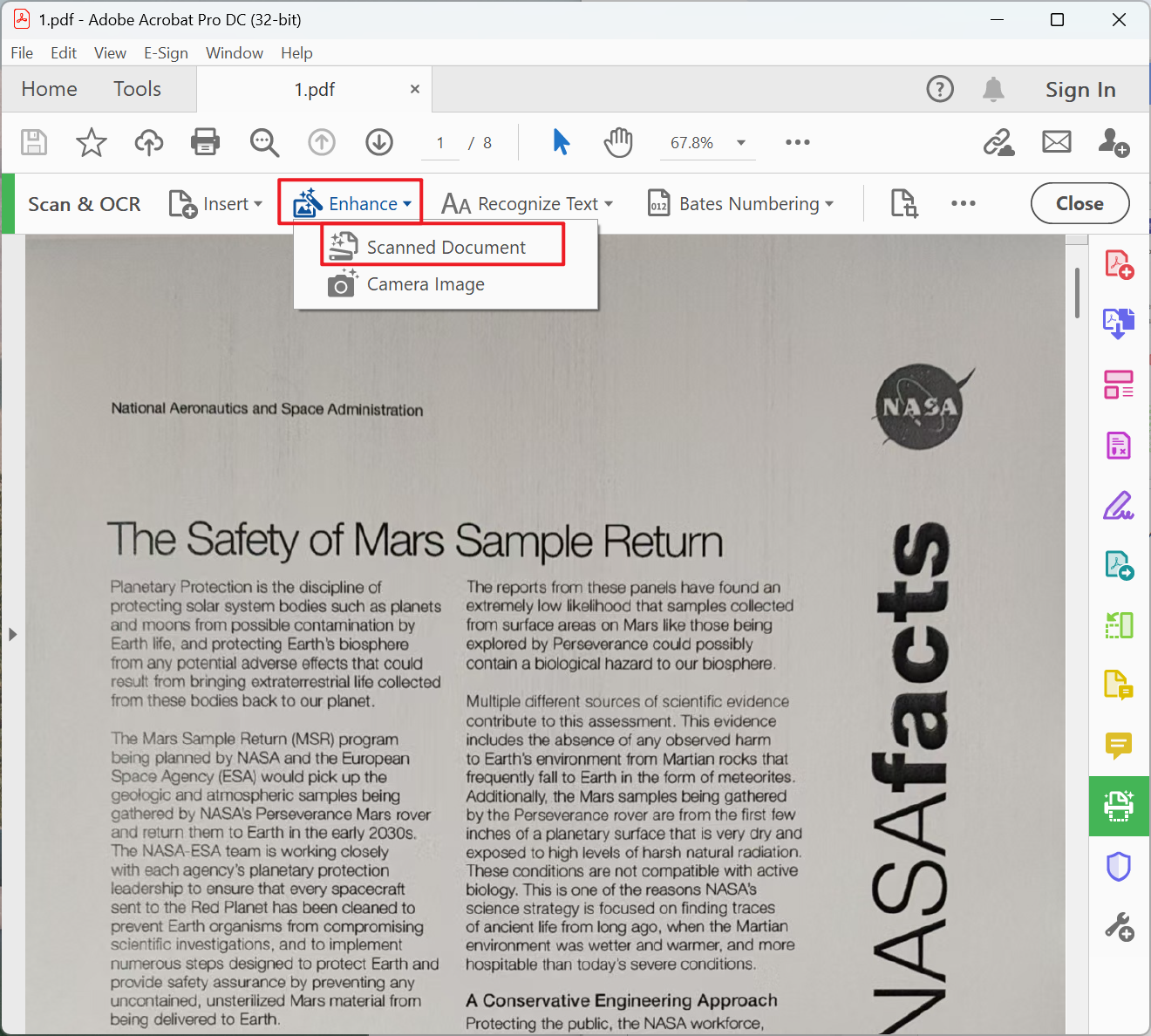
Task: Click the star bookmark icon
Action: pyautogui.click(x=92, y=142)
